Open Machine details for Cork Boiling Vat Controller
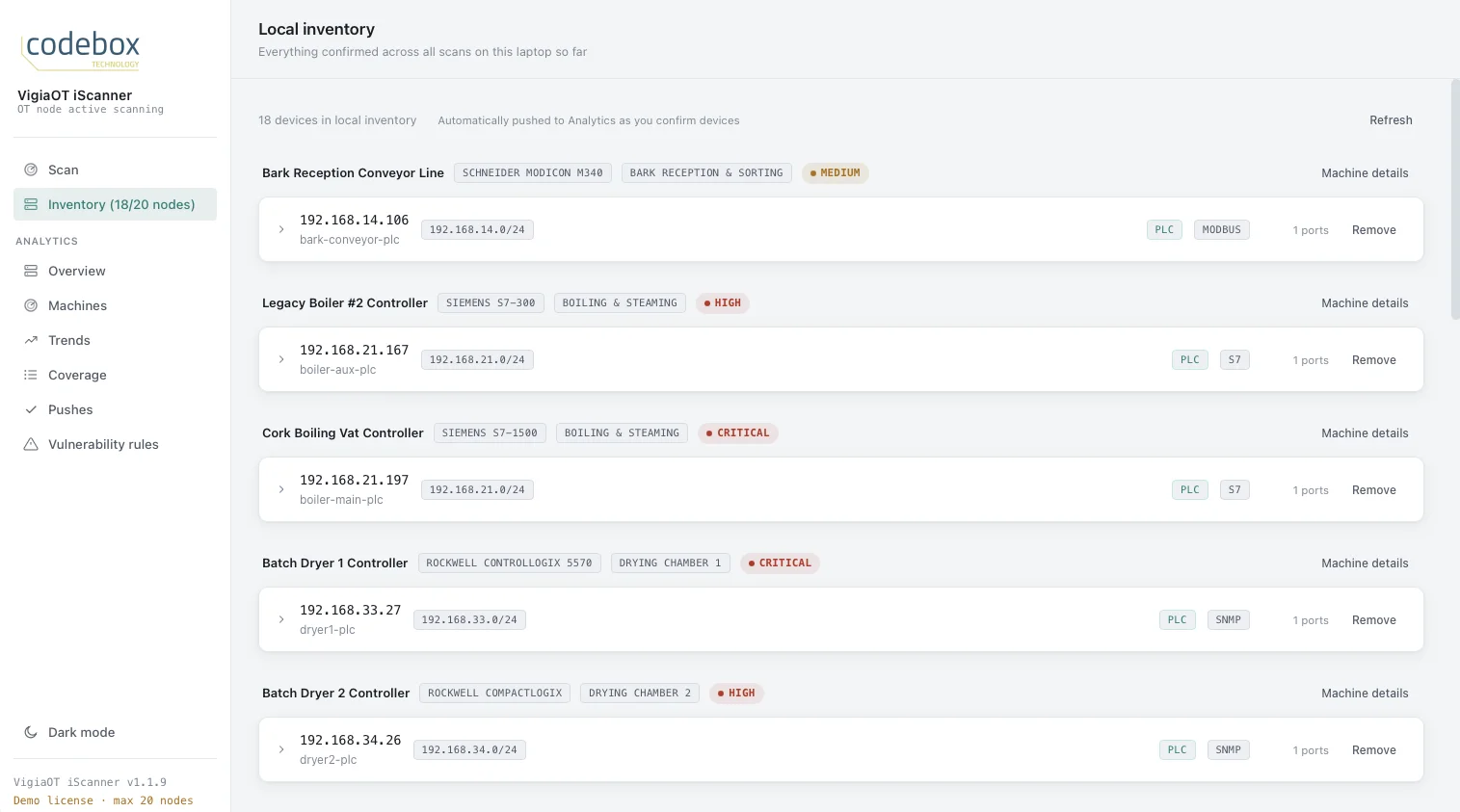The width and height of the screenshot is (1460, 812). tap(1365, 433)
